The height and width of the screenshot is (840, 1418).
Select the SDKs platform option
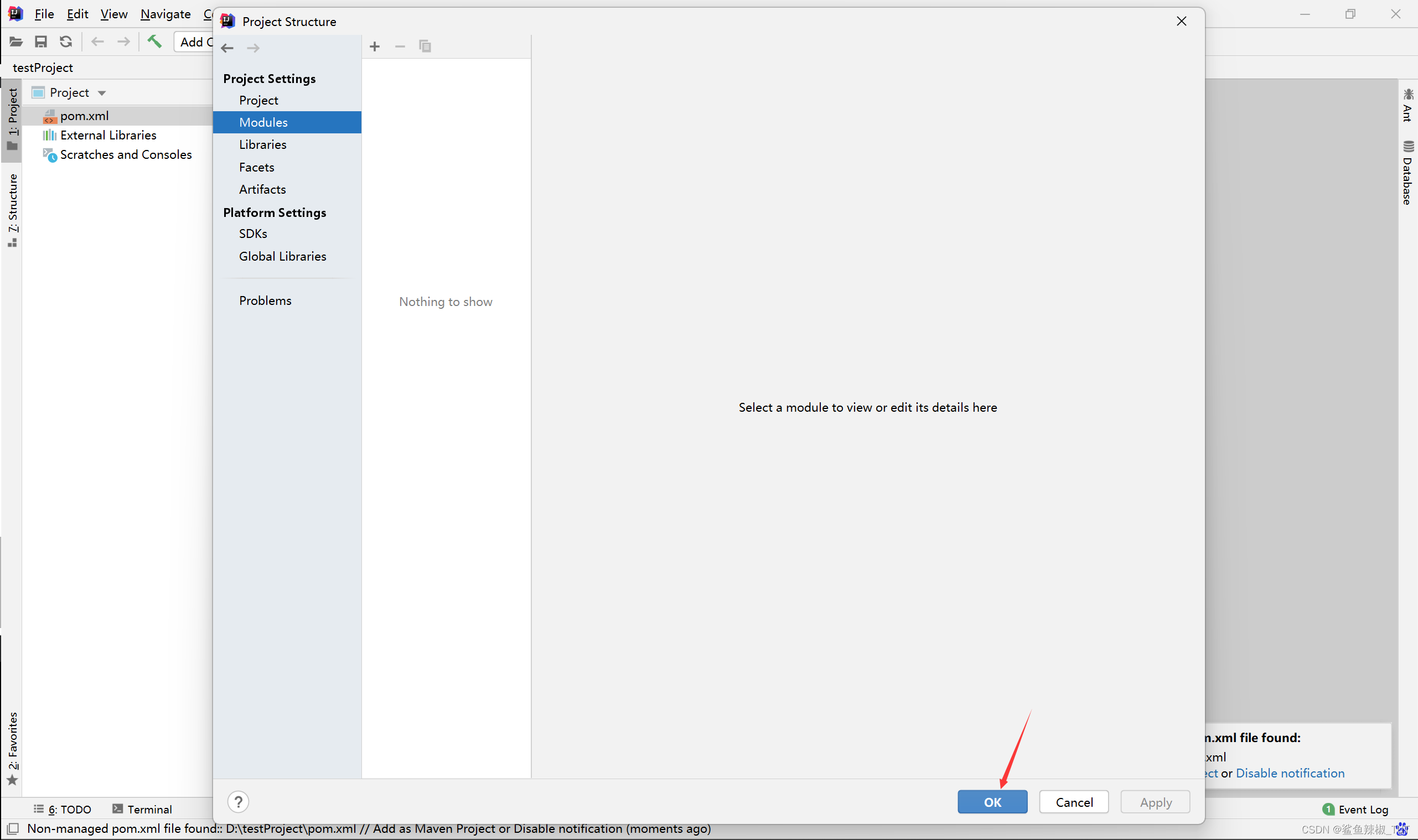(253, 234)
